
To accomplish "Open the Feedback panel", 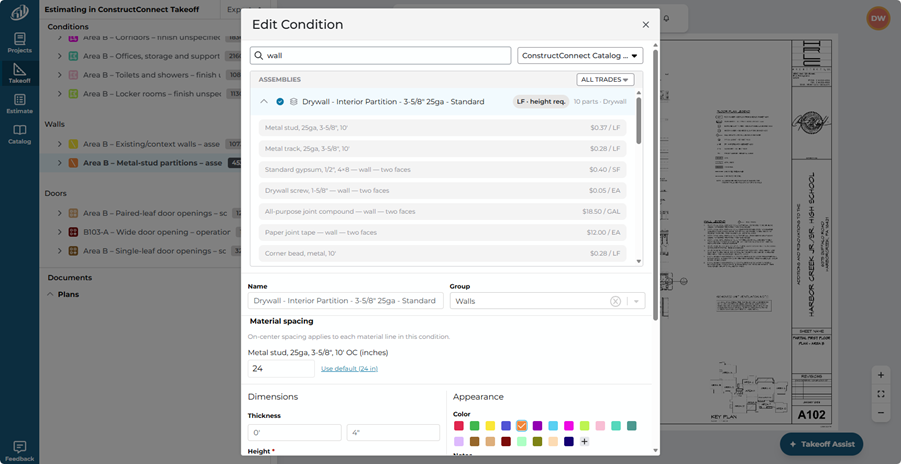I will coord(20,451).
